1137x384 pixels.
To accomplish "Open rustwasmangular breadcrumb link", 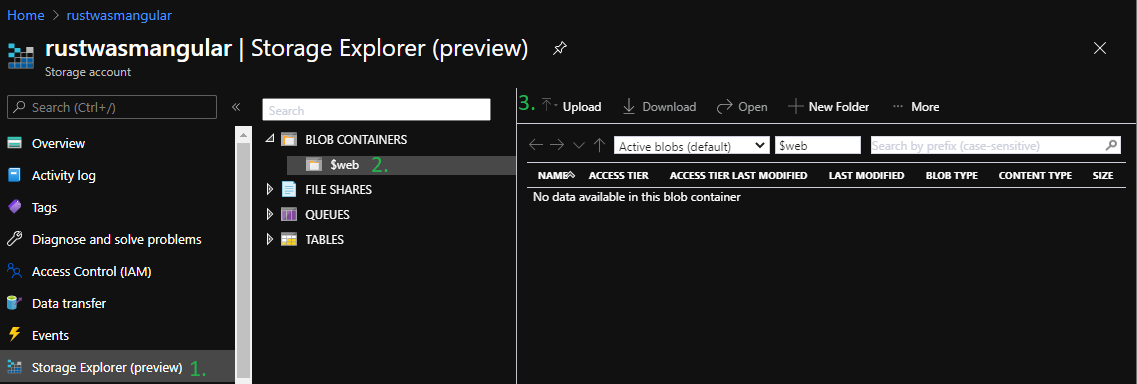I will coord(120,14).
